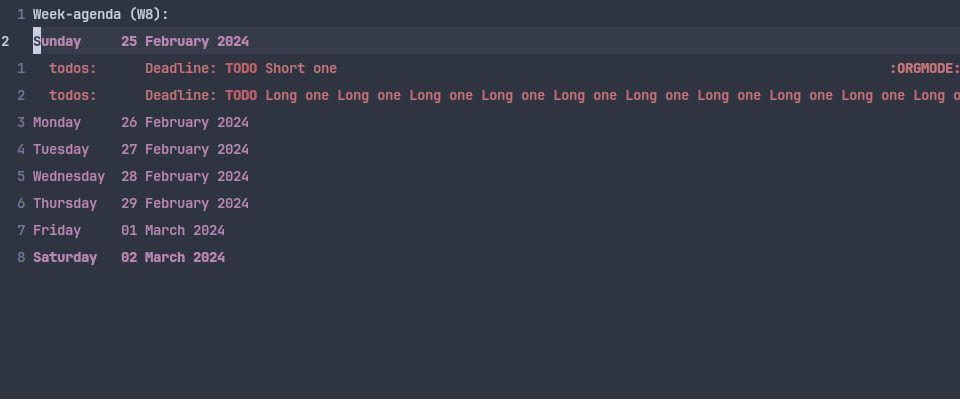Click the current line number beside Sunday

pos(5,41)
